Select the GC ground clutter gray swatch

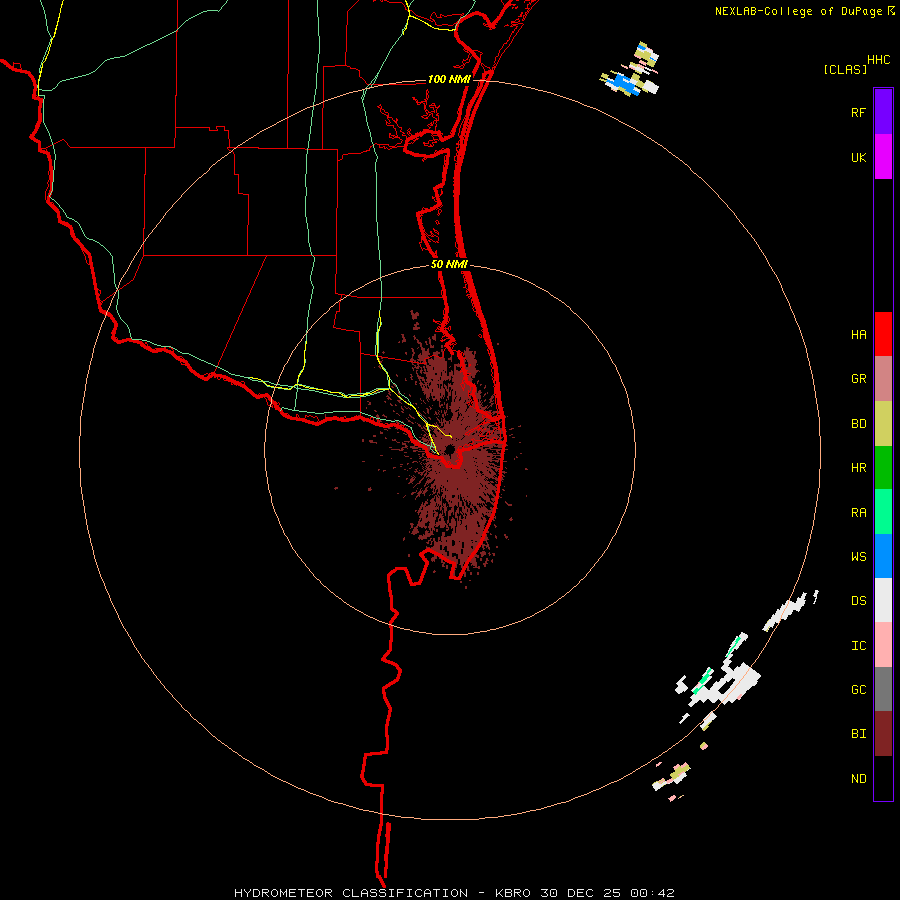click(883, 689)
